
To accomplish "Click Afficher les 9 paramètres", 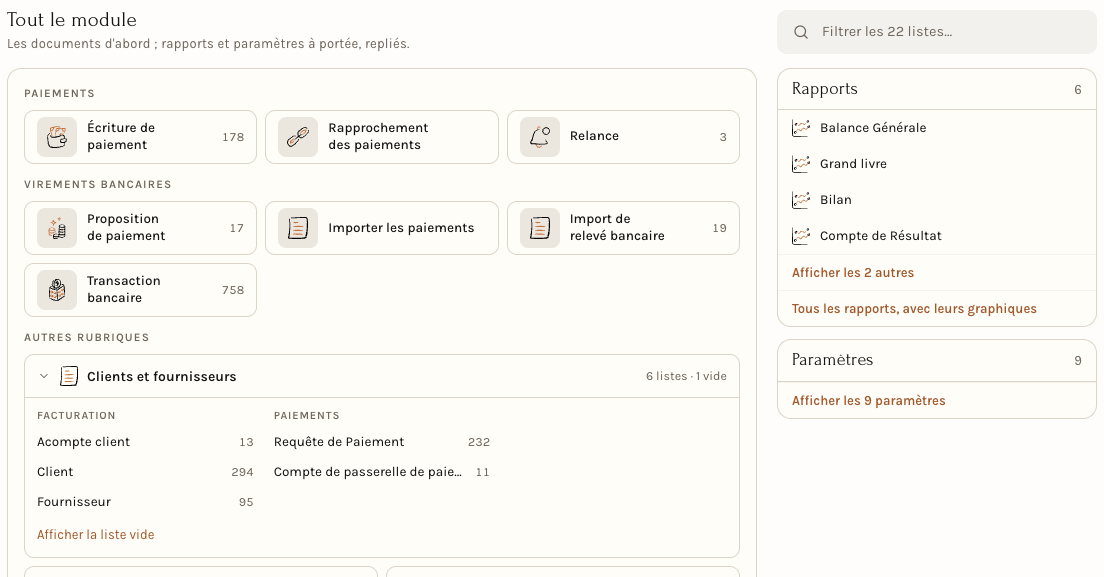I will pos(868,400).
